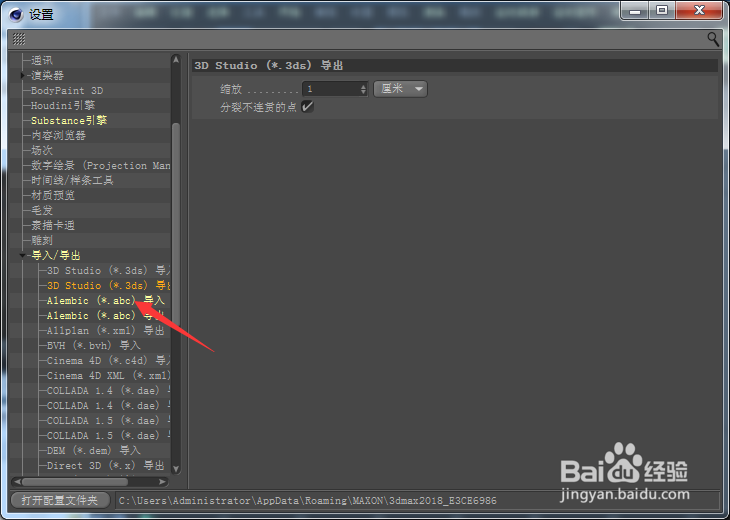Viewport: 730px width, 520px height.
Task: Select 毛发 category
Action: [x=42, y=210]
